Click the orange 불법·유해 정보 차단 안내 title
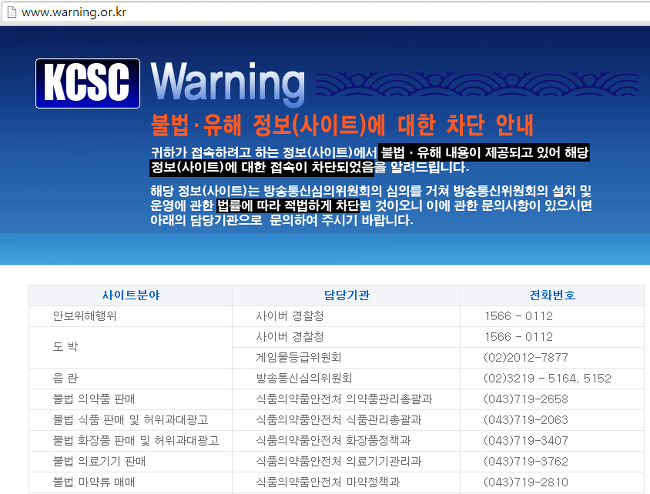Image resolution: width=650 pixels, height=494 pixels. tap(342, 125)
